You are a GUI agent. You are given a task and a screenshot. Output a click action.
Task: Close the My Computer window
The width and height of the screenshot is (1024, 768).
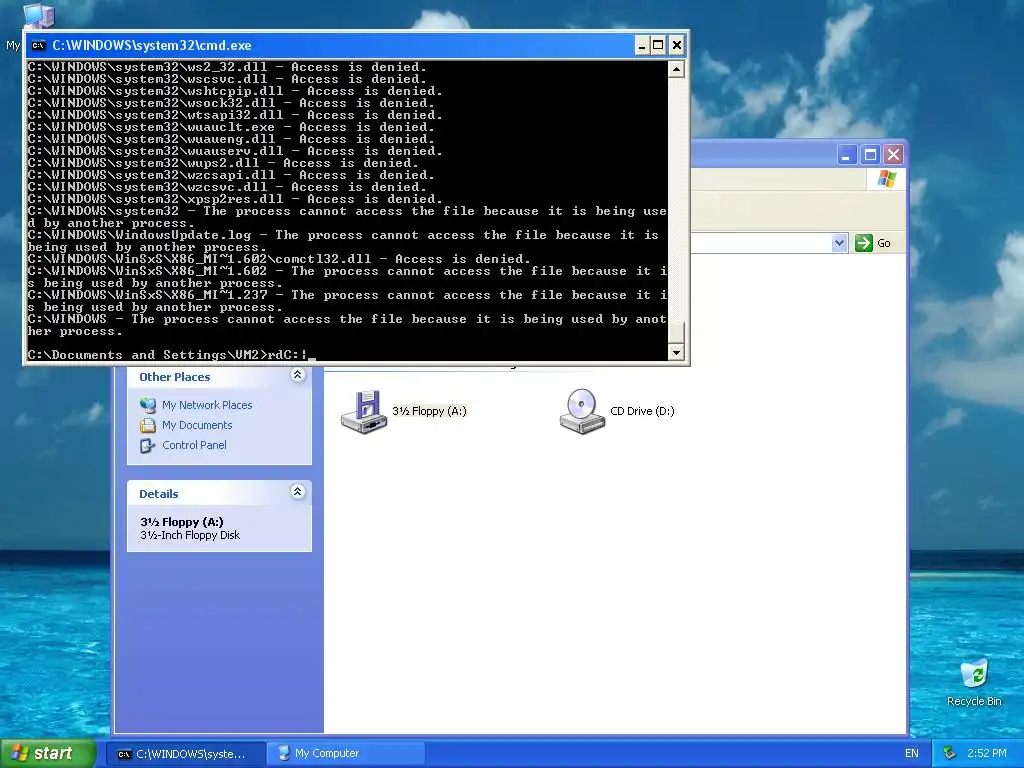click(893, 155)
